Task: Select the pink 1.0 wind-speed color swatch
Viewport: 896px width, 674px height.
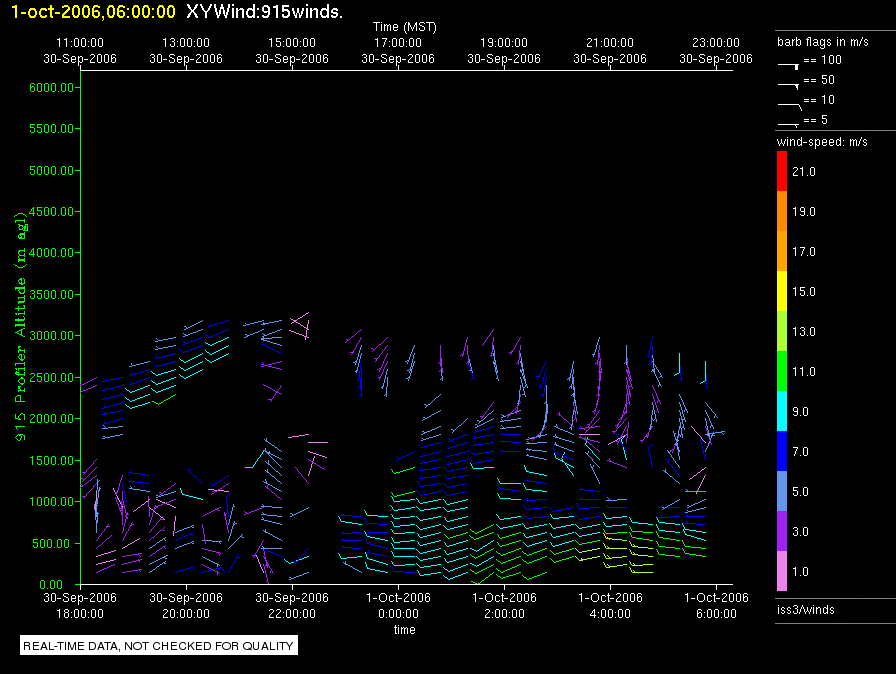Action: (x=782, y=571)
